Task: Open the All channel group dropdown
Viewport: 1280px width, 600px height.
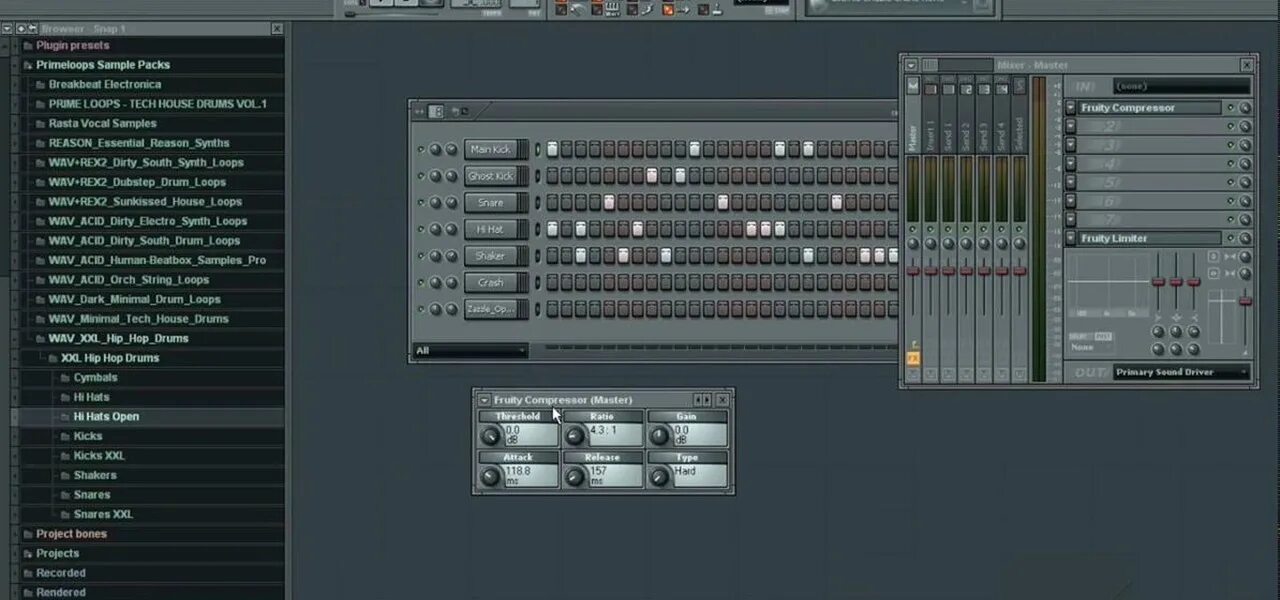Action: (470, 351)
